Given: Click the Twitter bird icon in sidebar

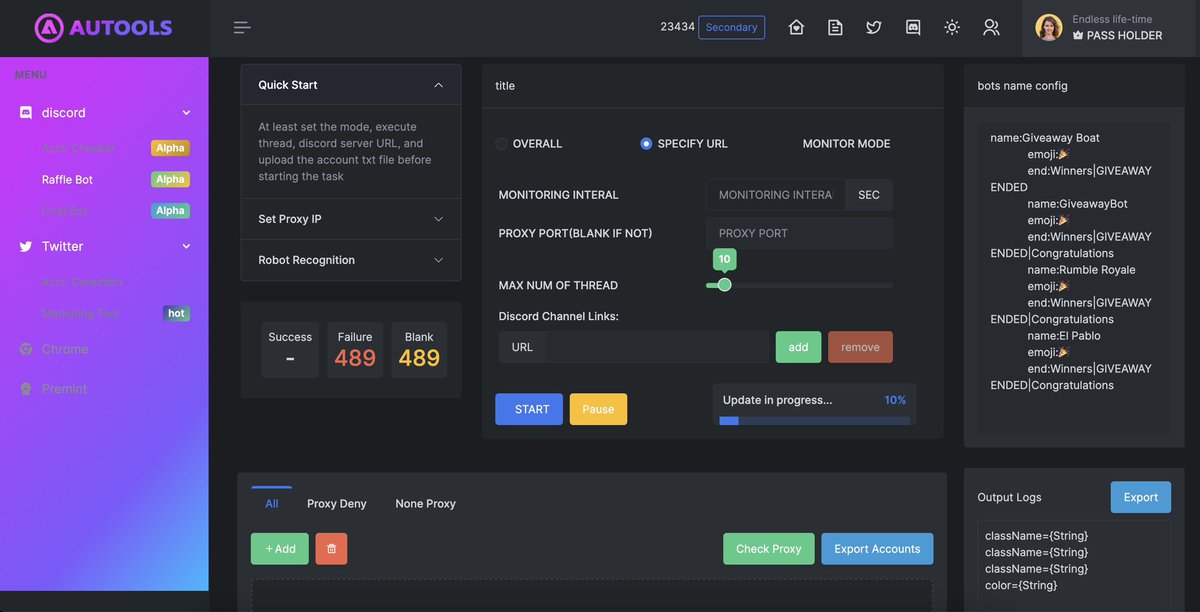Looking at the screenshot, I should coord(26,246).
